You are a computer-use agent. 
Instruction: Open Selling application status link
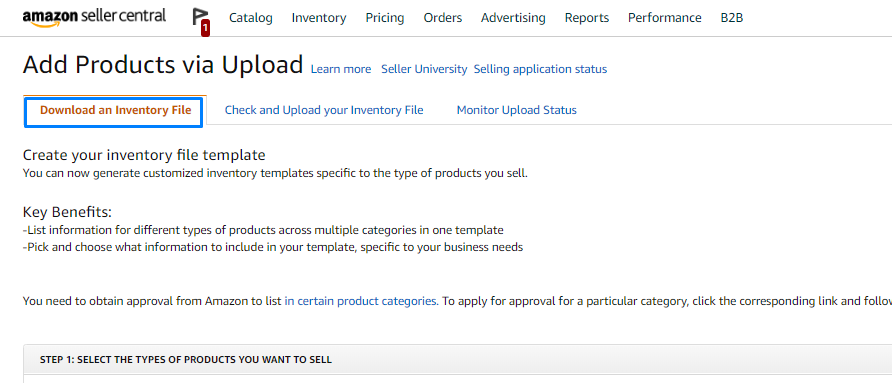tap(540, 69)
